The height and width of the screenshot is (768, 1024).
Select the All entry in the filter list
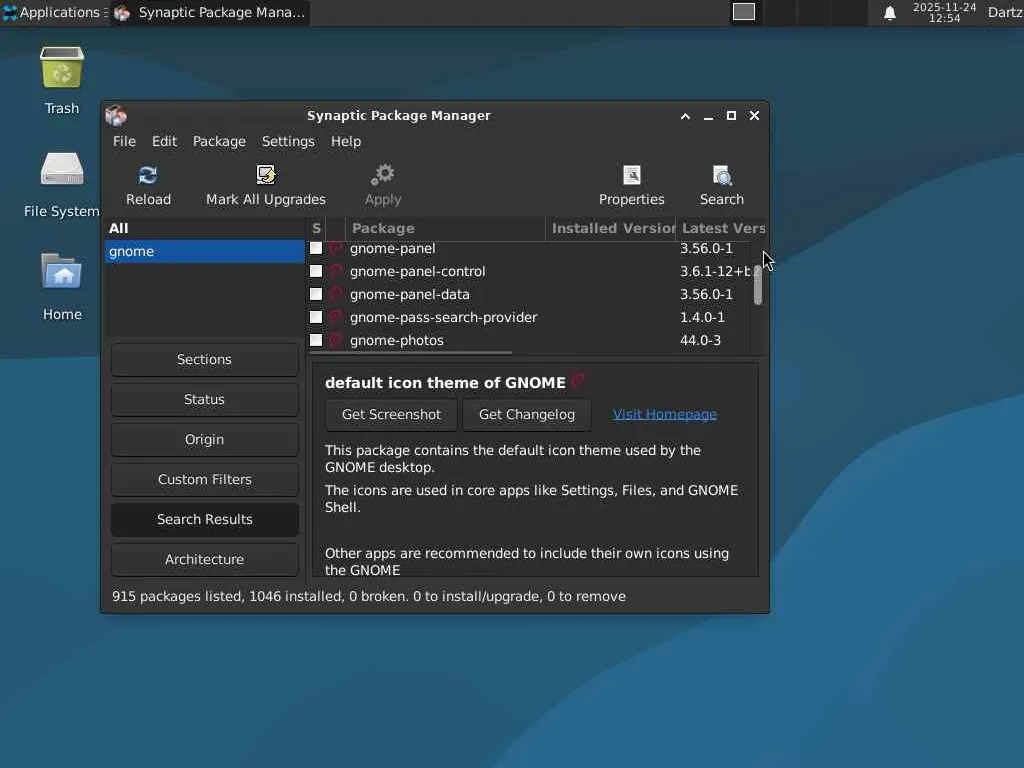pyautogui.click(x=204, y=228)
